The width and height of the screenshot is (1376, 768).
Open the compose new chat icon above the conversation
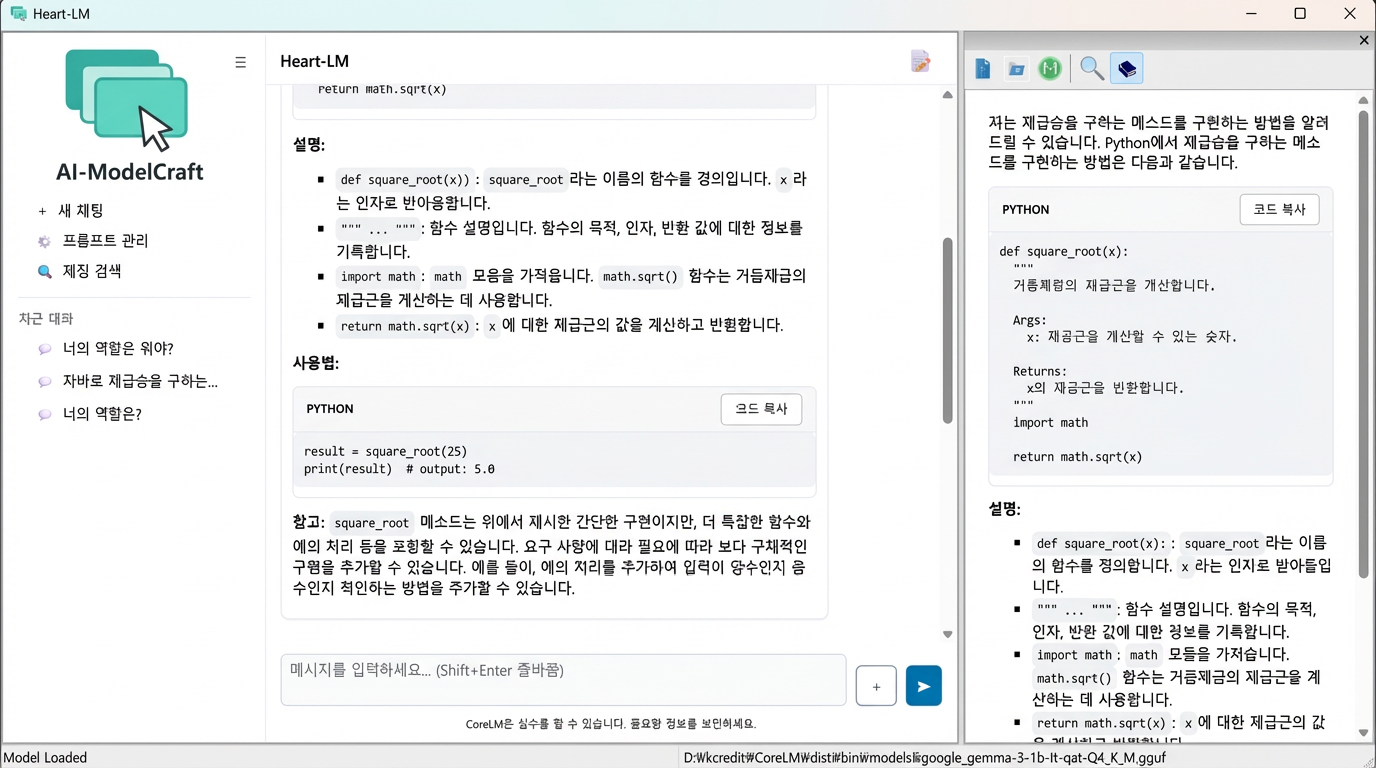(x=920, y=61)
